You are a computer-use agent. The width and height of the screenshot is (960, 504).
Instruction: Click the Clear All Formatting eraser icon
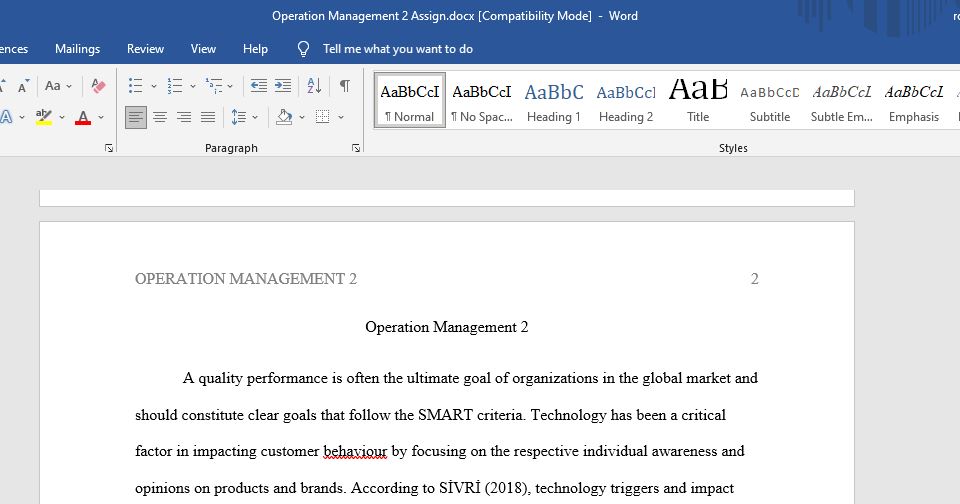click(98, 86)
